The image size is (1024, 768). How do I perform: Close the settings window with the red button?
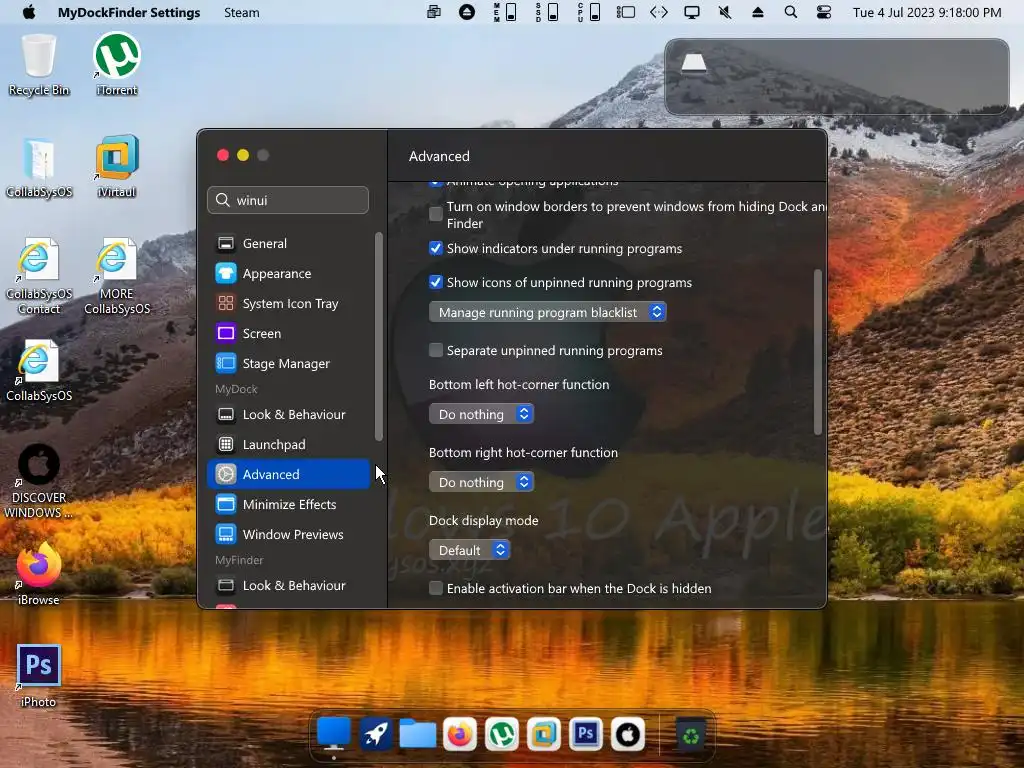pos(223,155)
